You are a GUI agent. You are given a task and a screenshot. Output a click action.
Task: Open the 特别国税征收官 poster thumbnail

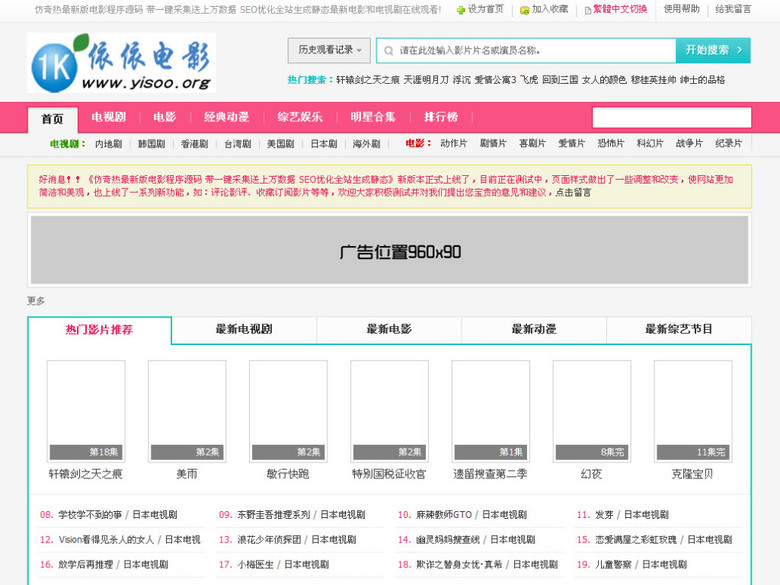coord(390,411)
